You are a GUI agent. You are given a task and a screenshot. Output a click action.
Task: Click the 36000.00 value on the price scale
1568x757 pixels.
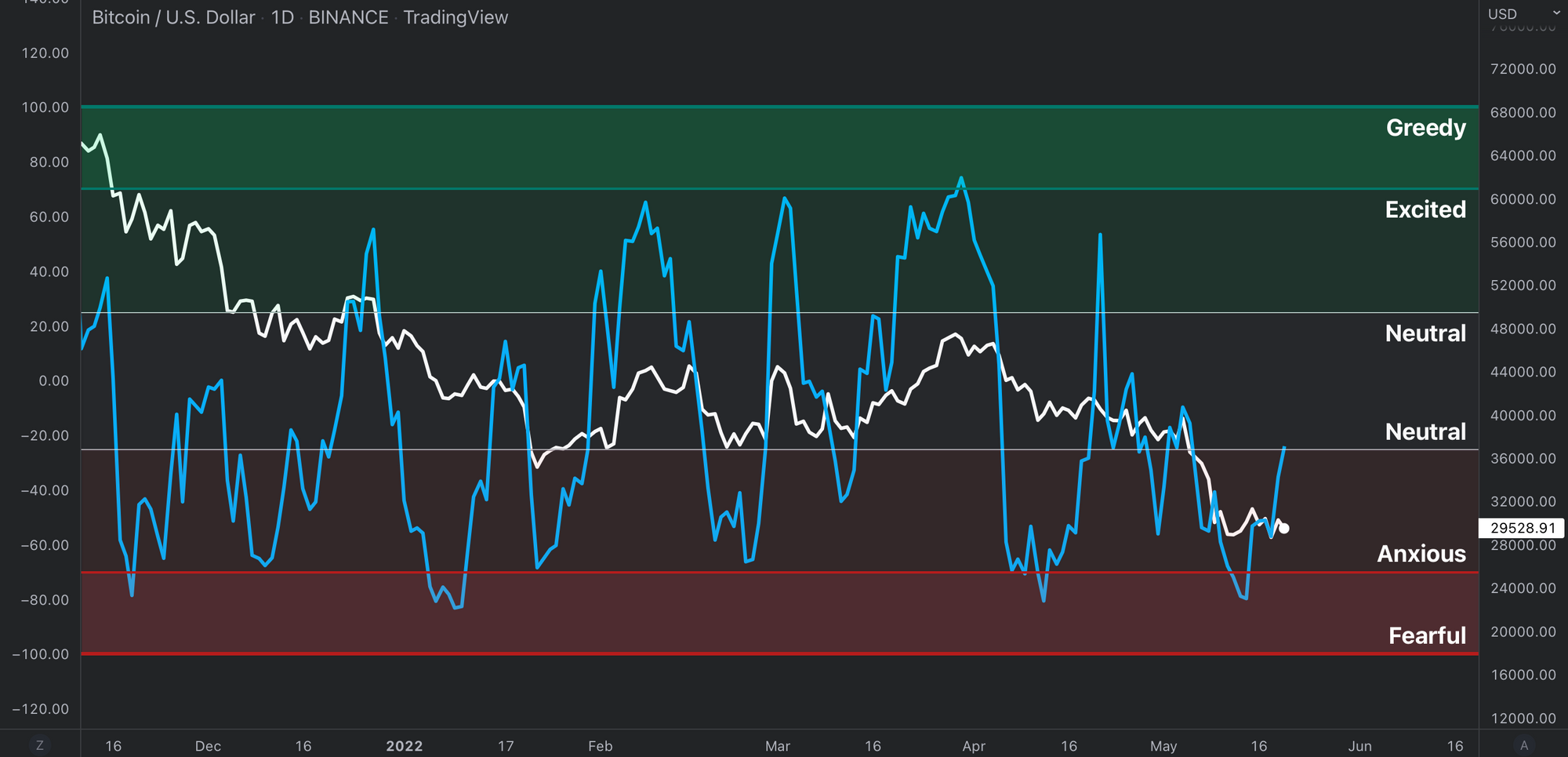[x=1523, y=459]
